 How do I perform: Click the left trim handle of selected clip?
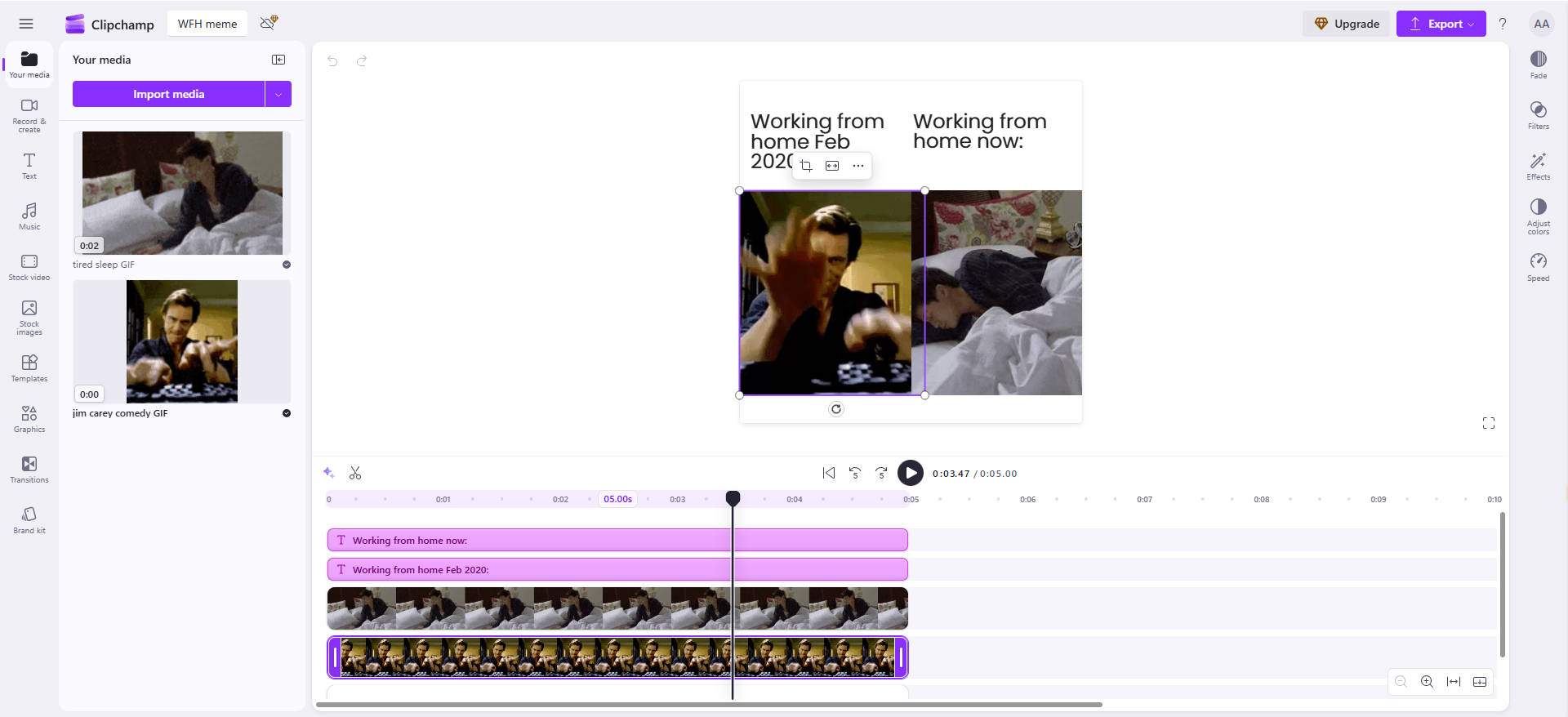335,657
